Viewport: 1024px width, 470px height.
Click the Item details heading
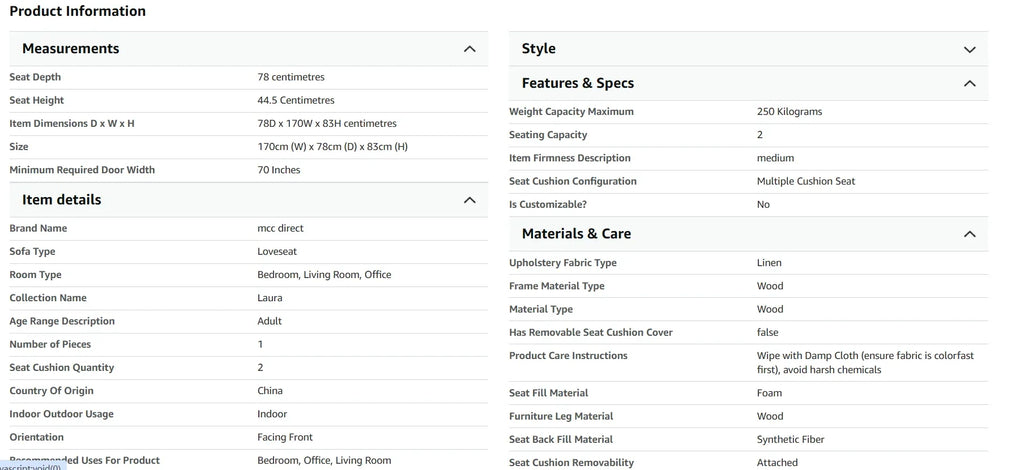click(61, 200)
